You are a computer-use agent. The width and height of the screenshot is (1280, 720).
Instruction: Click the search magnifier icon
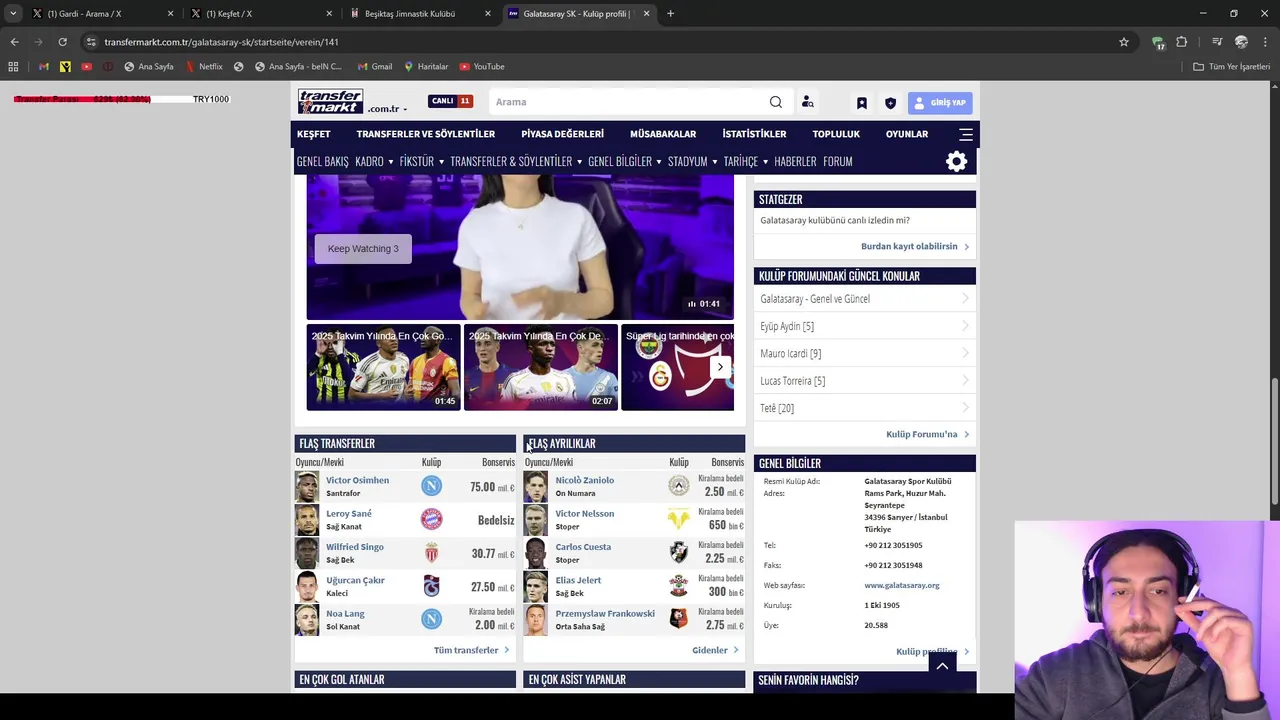tap(776, 102)
